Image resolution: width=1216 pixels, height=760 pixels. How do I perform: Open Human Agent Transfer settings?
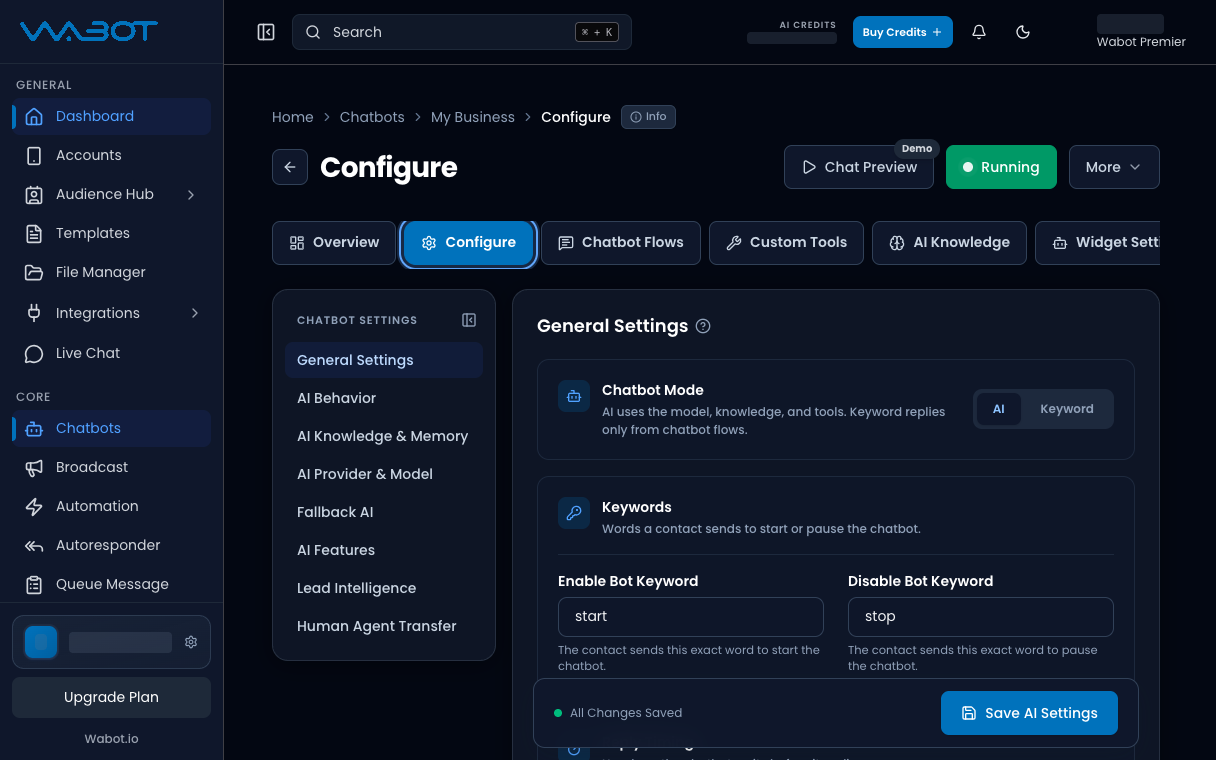tap(384, 626)
